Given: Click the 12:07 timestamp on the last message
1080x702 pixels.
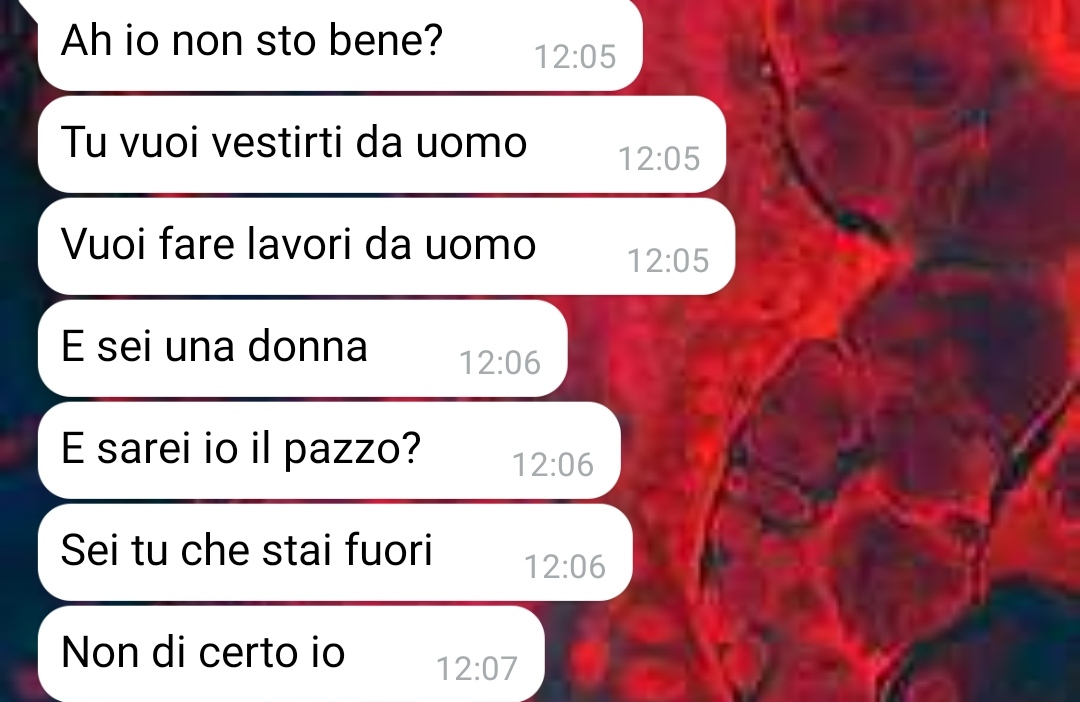Looking at the screenshot, I should click(477, 668).
